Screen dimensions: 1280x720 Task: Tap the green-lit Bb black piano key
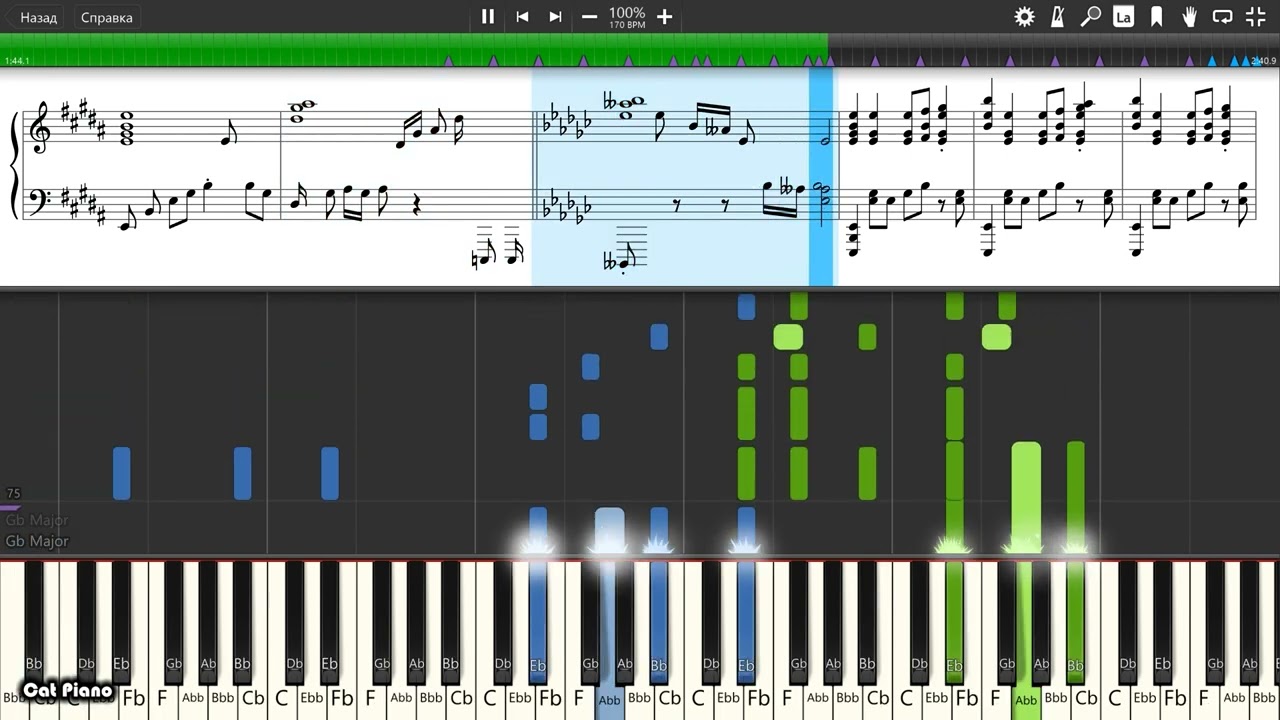click(x=1075, y=620)
